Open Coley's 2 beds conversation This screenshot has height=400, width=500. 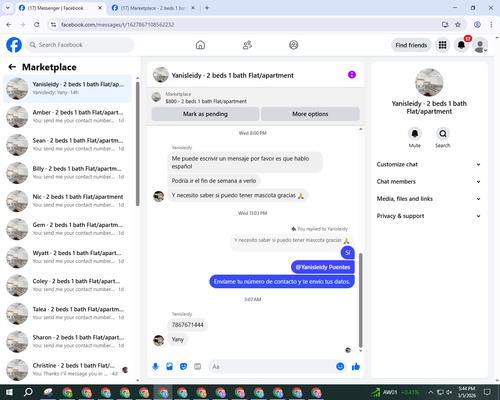[67, 285]
